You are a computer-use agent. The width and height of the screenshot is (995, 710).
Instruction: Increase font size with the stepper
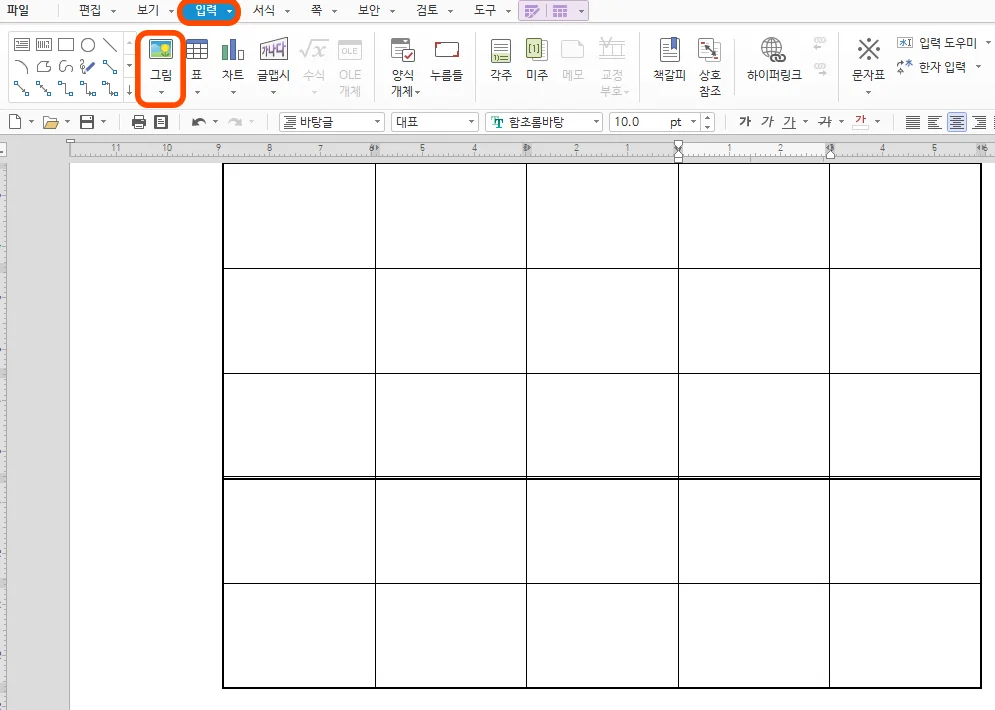(708, 117)
